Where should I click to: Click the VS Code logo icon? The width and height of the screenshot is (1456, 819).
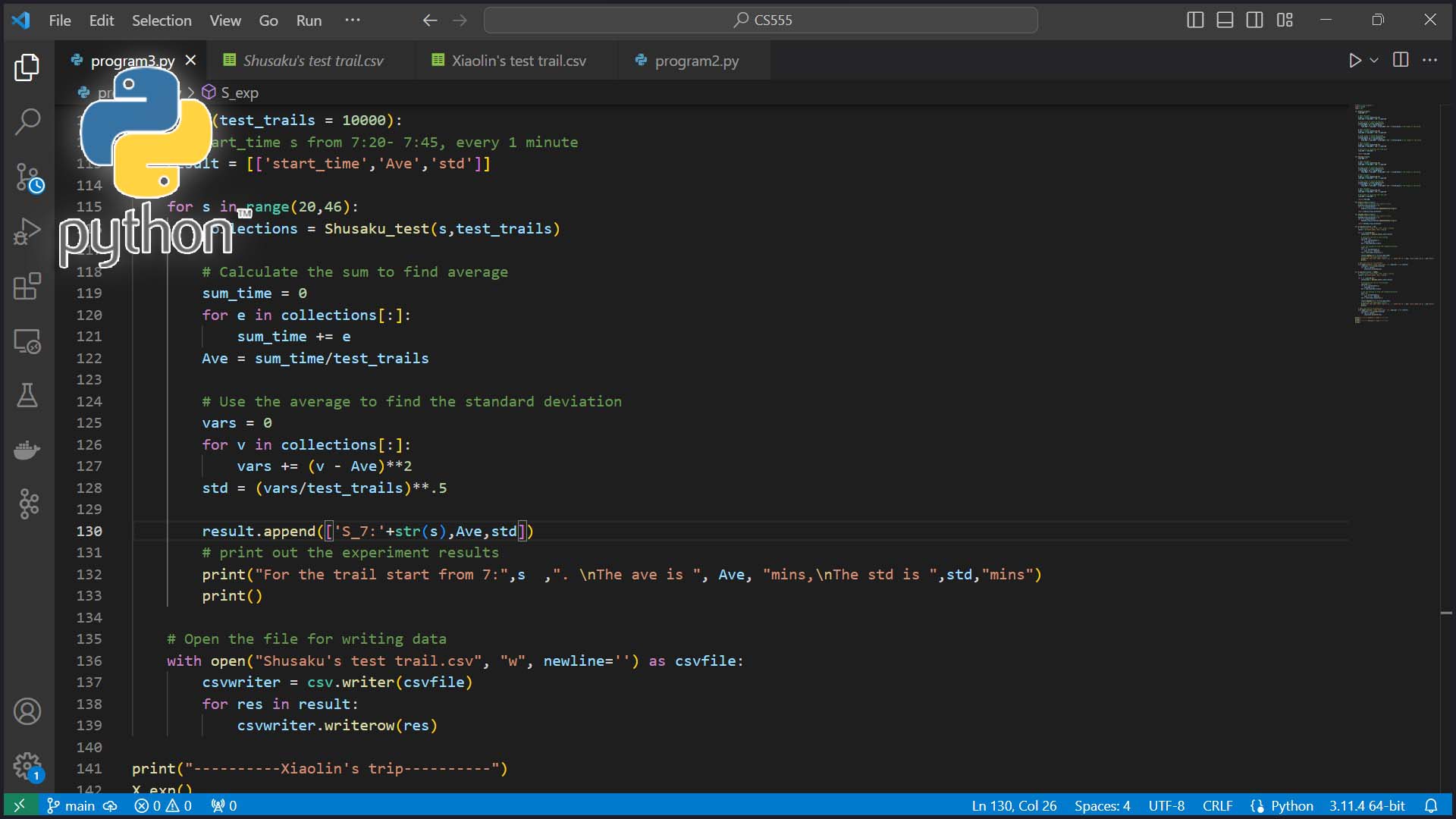[x=20, y=20]
